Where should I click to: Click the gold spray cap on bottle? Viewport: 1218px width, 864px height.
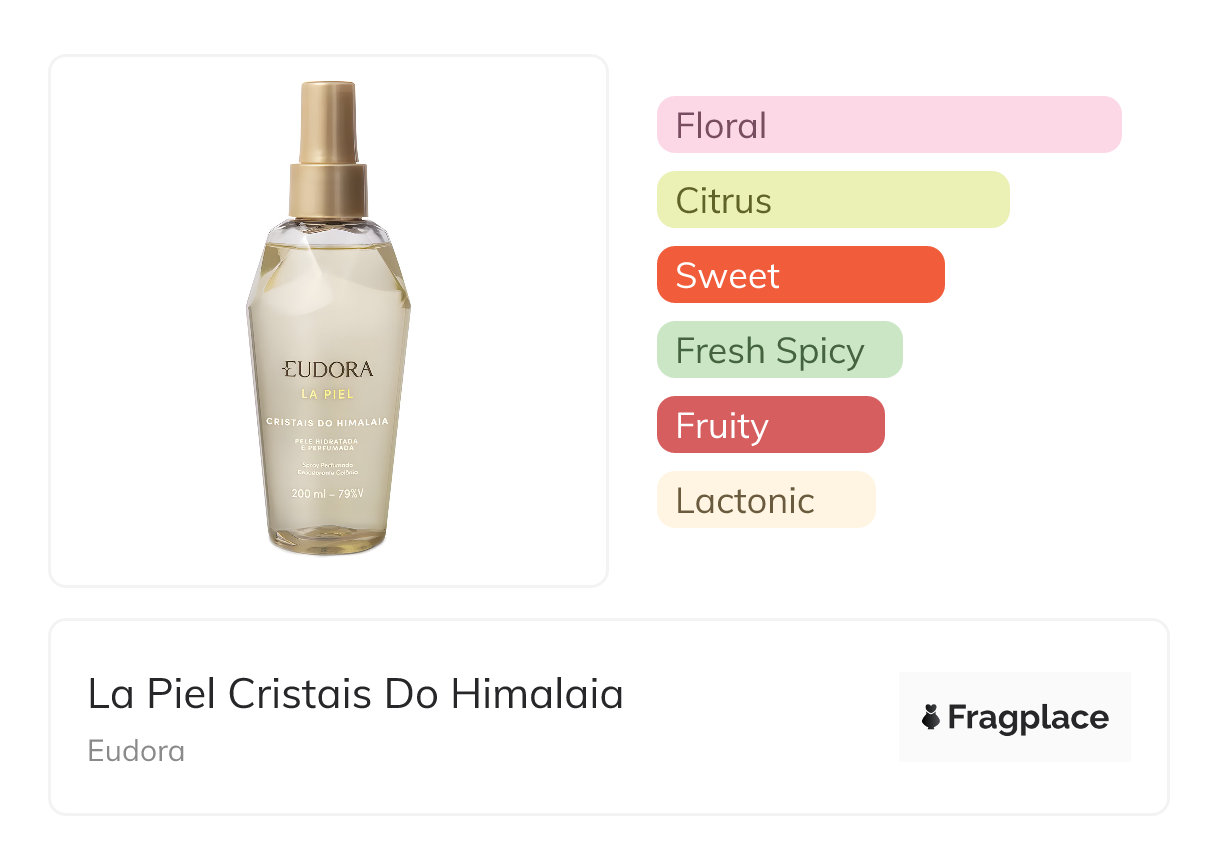(328, 120)
